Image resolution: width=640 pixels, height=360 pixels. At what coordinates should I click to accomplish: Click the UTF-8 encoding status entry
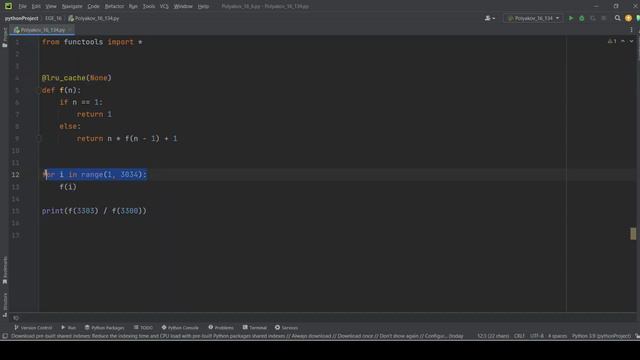point(537,336)
